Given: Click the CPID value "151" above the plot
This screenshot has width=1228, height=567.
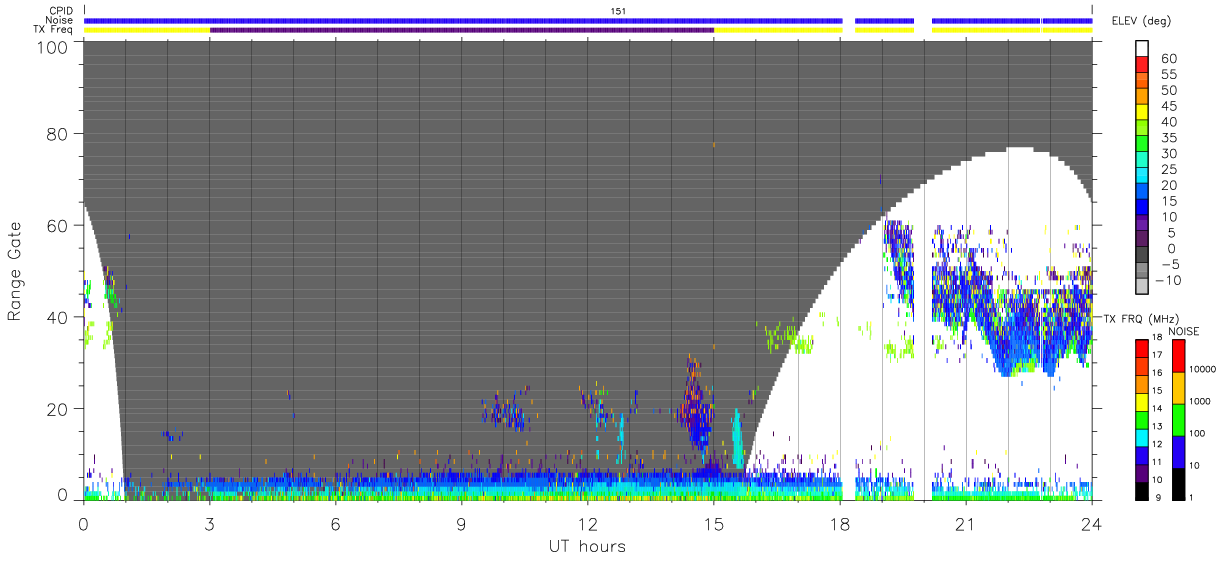Looking at the screenshot, I should 618,11.
